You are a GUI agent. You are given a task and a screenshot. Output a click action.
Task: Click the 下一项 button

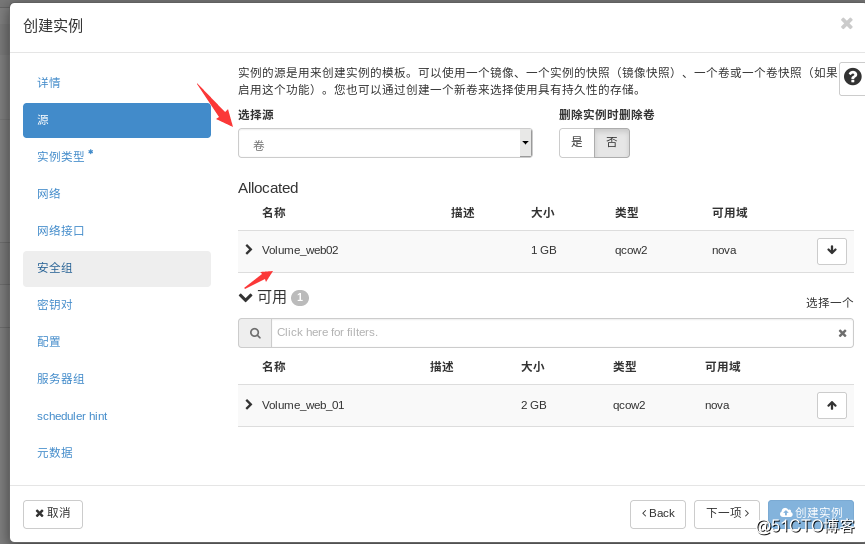[727, 514]
